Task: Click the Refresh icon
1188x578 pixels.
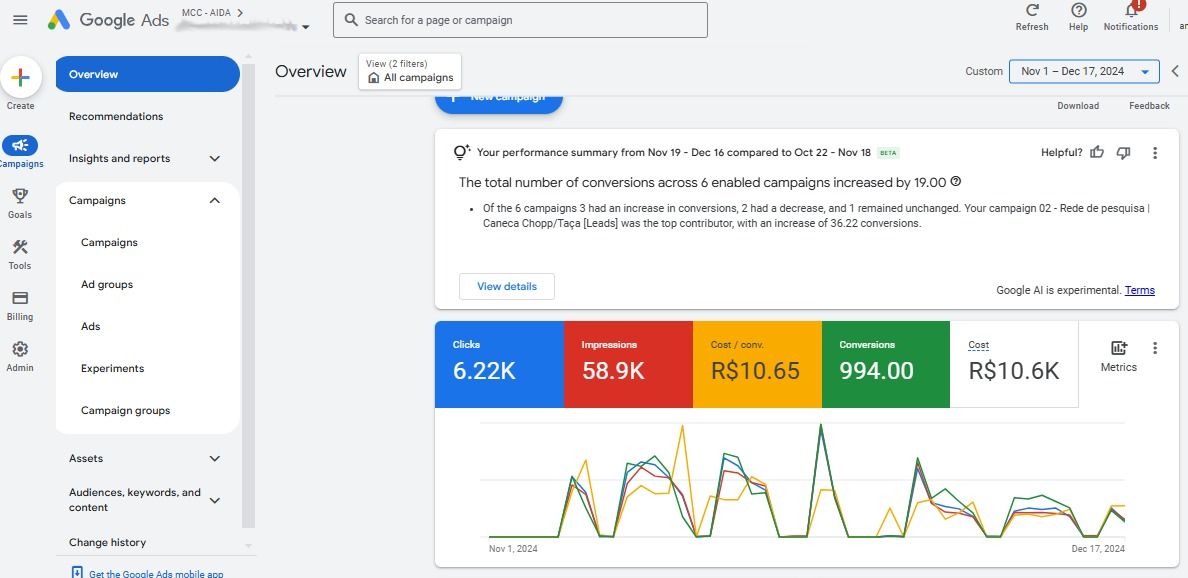Action: (x=1032, y=11)
